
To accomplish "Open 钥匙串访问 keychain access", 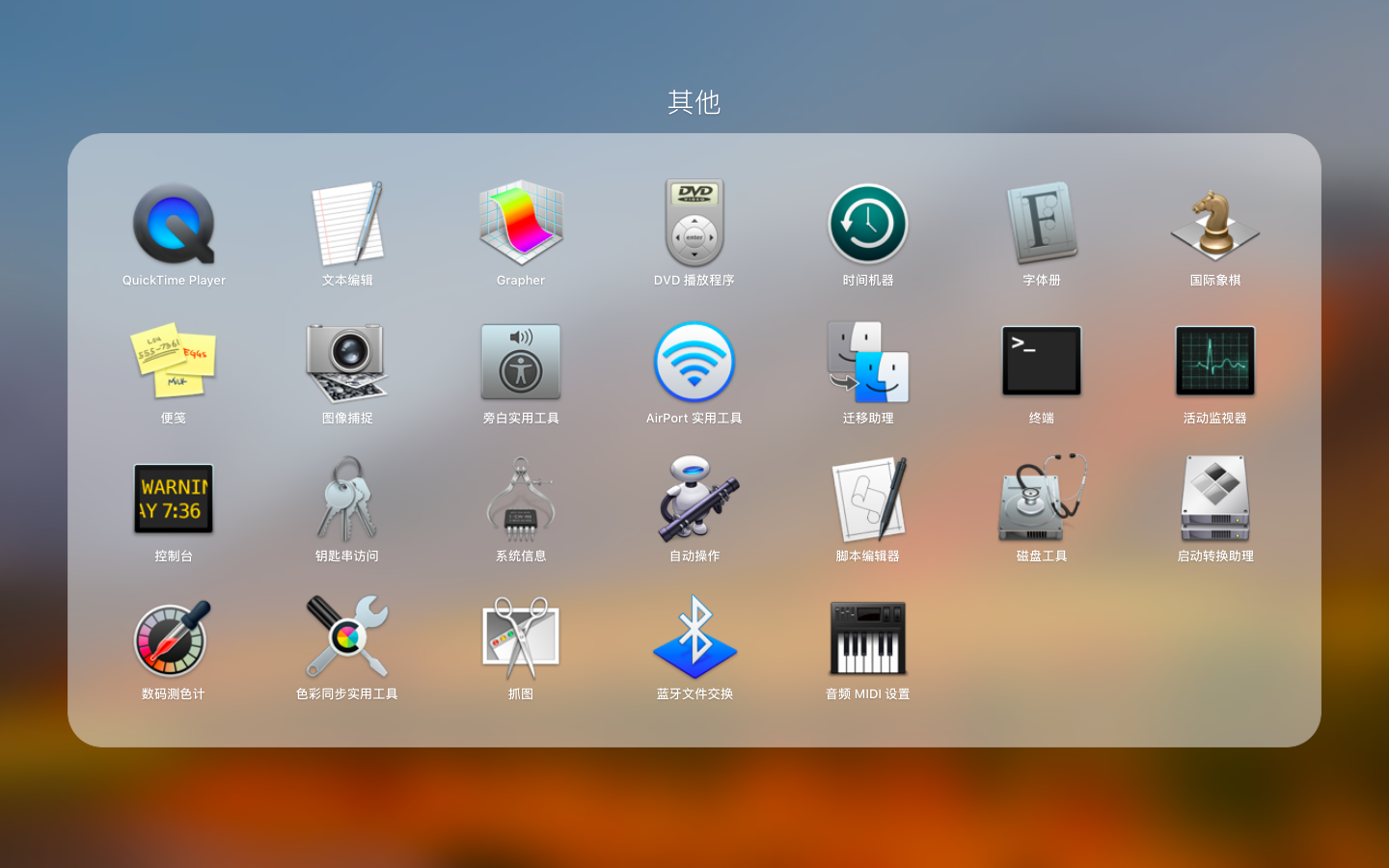I will (346, 500).
